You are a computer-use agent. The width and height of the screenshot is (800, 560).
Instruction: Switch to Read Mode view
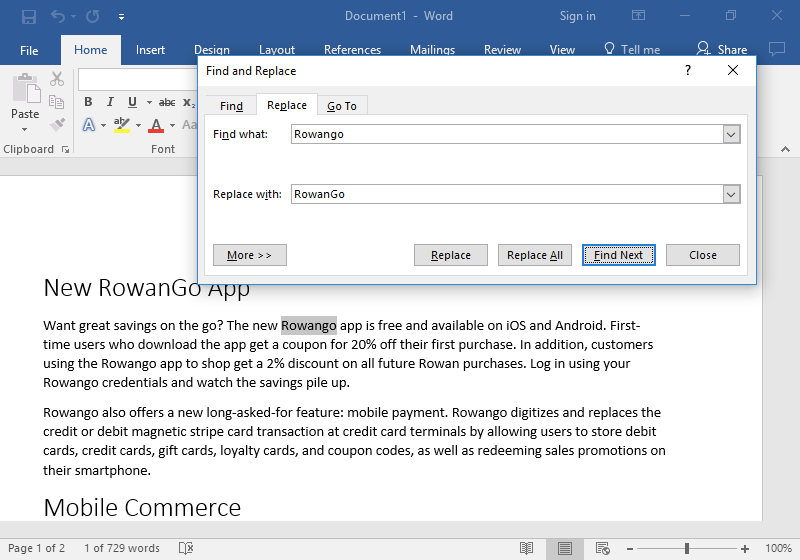[x=527, y=548]
